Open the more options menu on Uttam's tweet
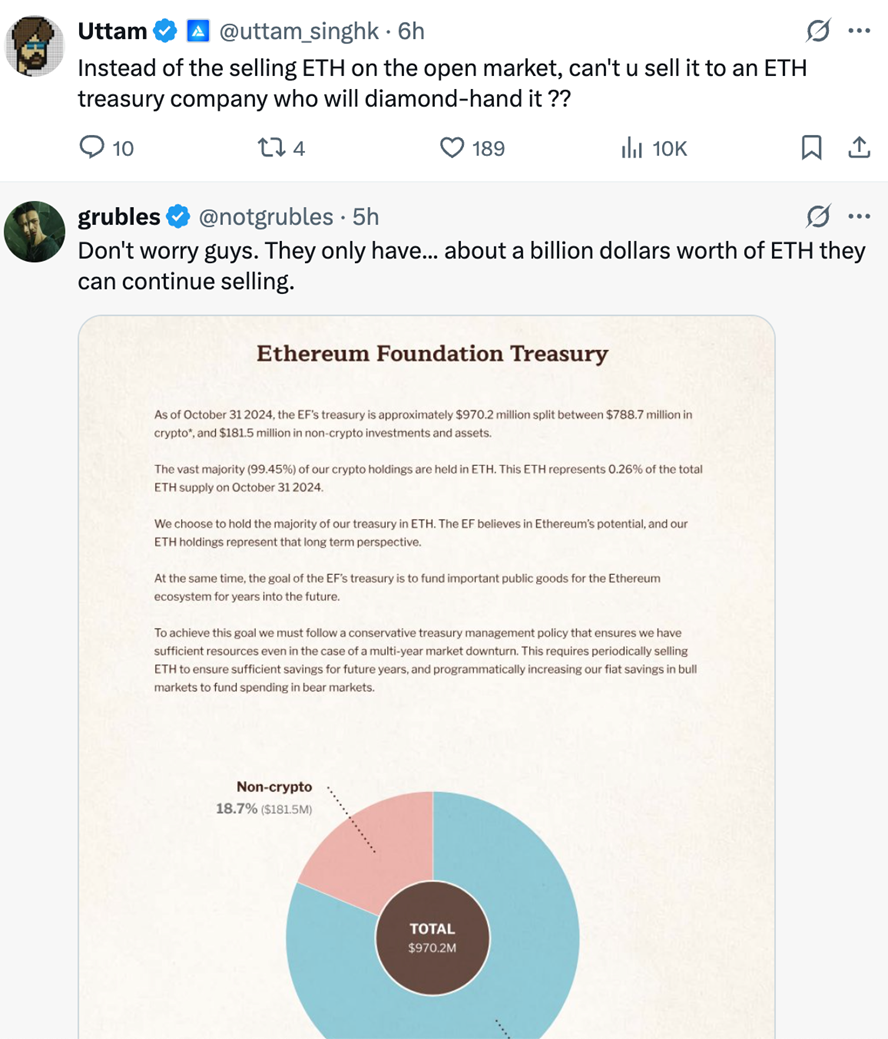Image resolution: width=888 pixels, height=1039 pixels. 858,32
